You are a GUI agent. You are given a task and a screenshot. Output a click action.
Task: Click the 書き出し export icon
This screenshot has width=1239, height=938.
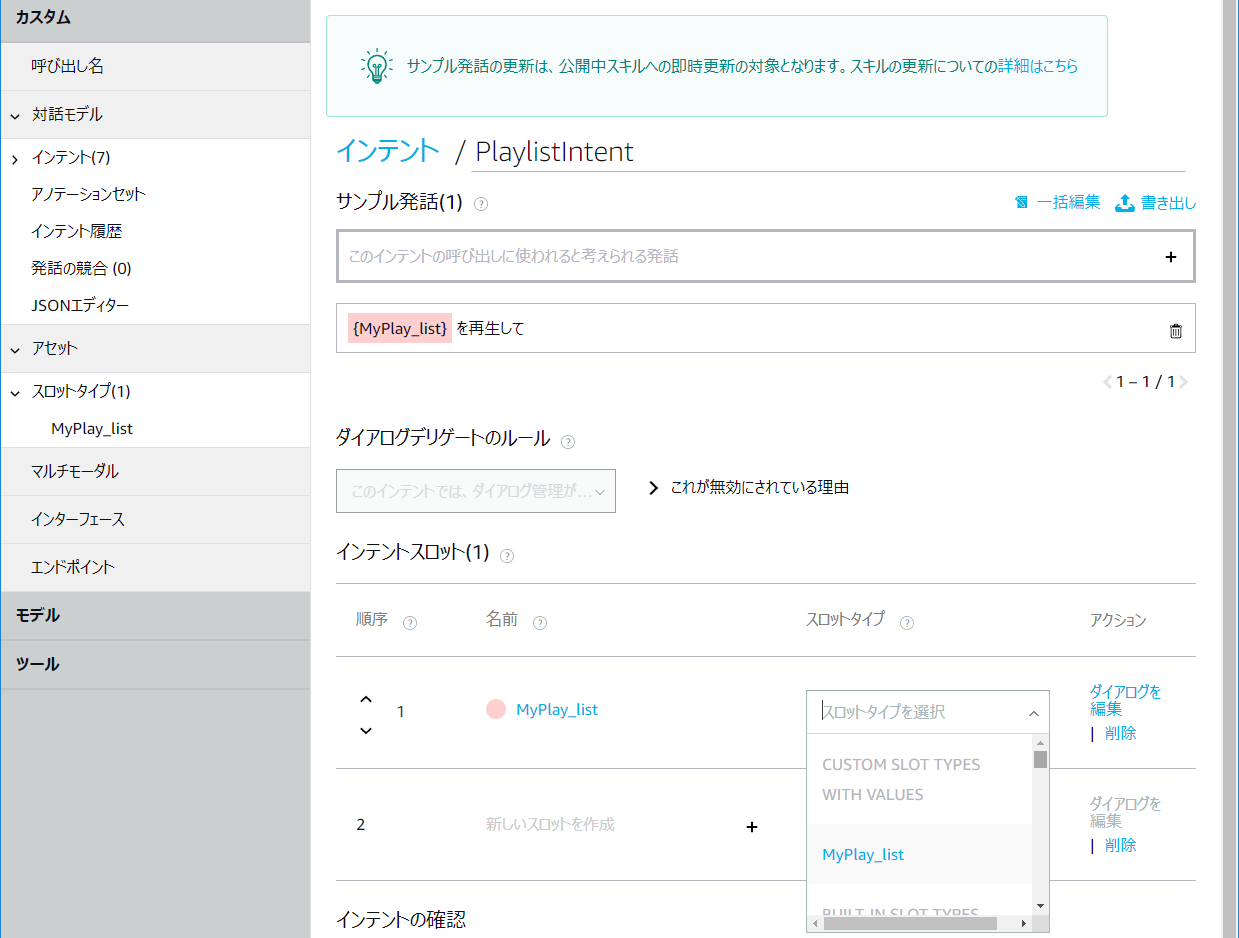coord(1124,203)
